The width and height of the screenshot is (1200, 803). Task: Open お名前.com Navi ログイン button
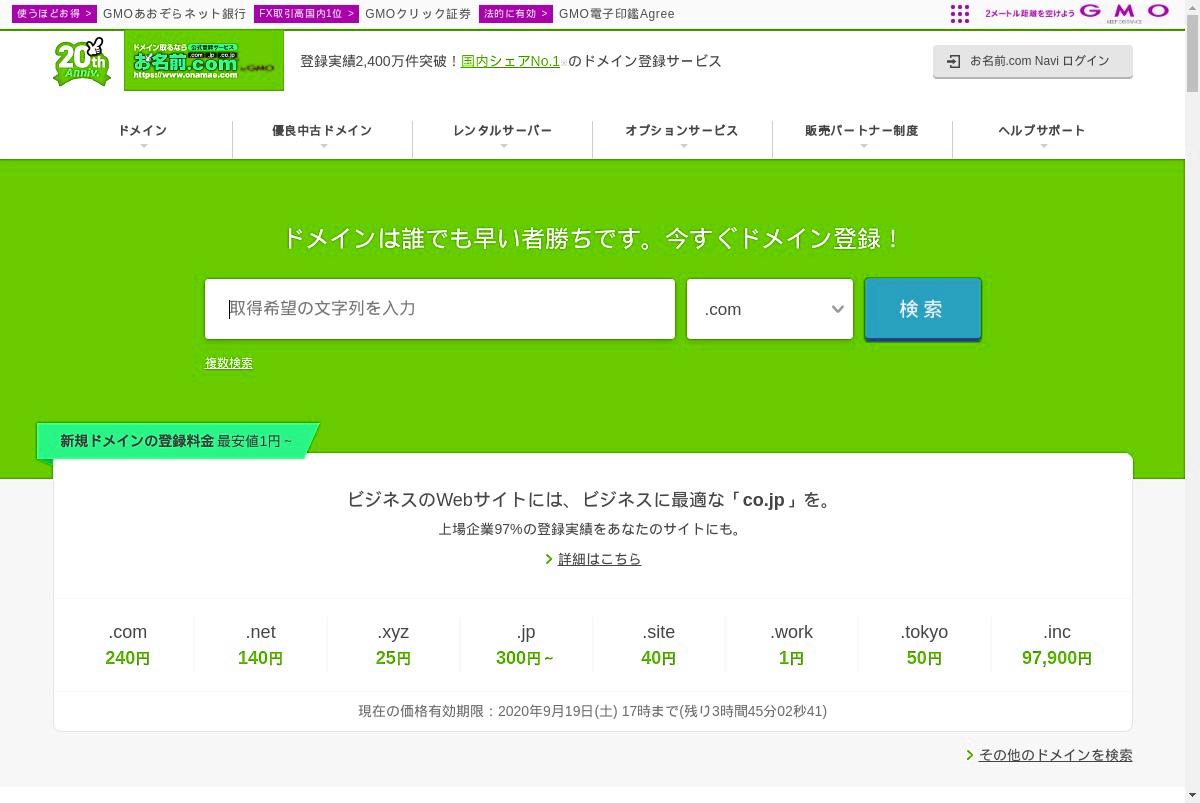click(x=1033, y=61)
